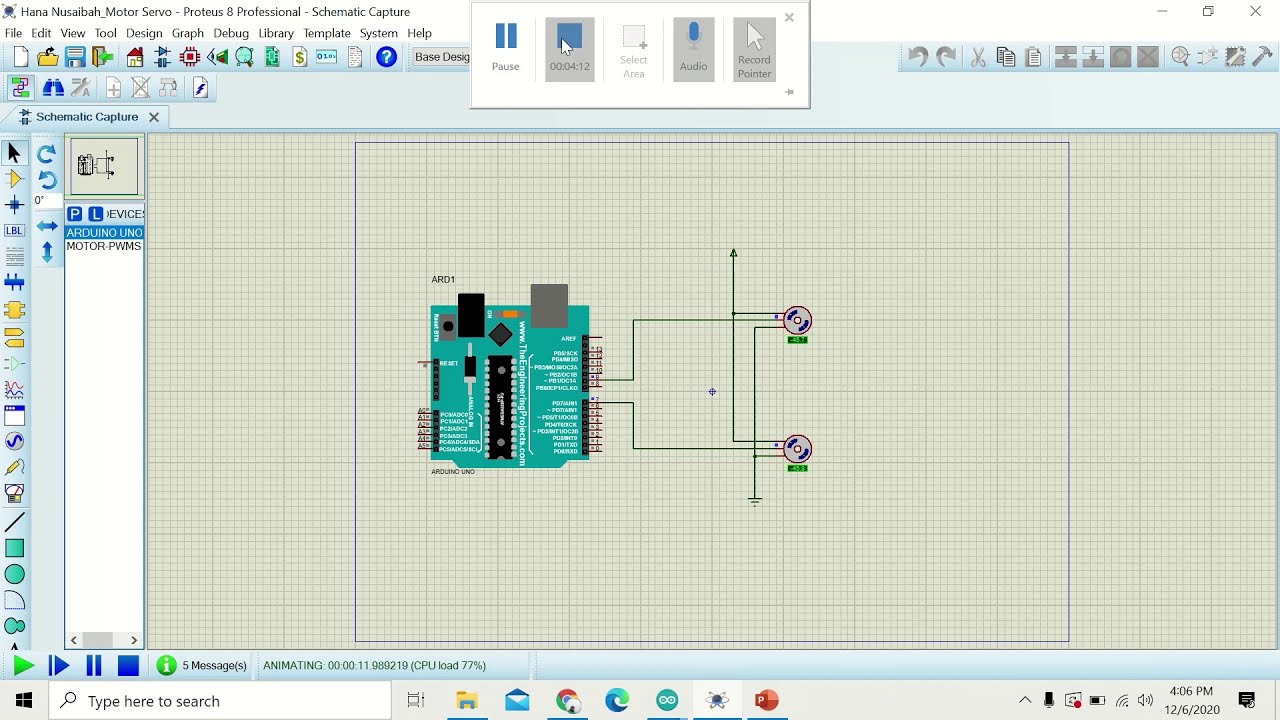The image size is (1280, 720).
Task: Toggle the wire autorouter icon
Action: click(x=20, y=88)
